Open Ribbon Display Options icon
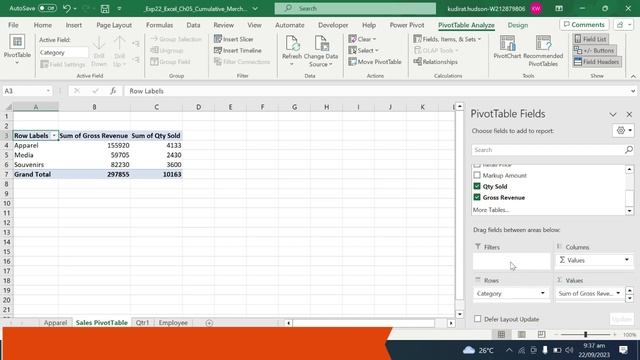This screenshot has width=640, height=360. (x=559, y=8)
